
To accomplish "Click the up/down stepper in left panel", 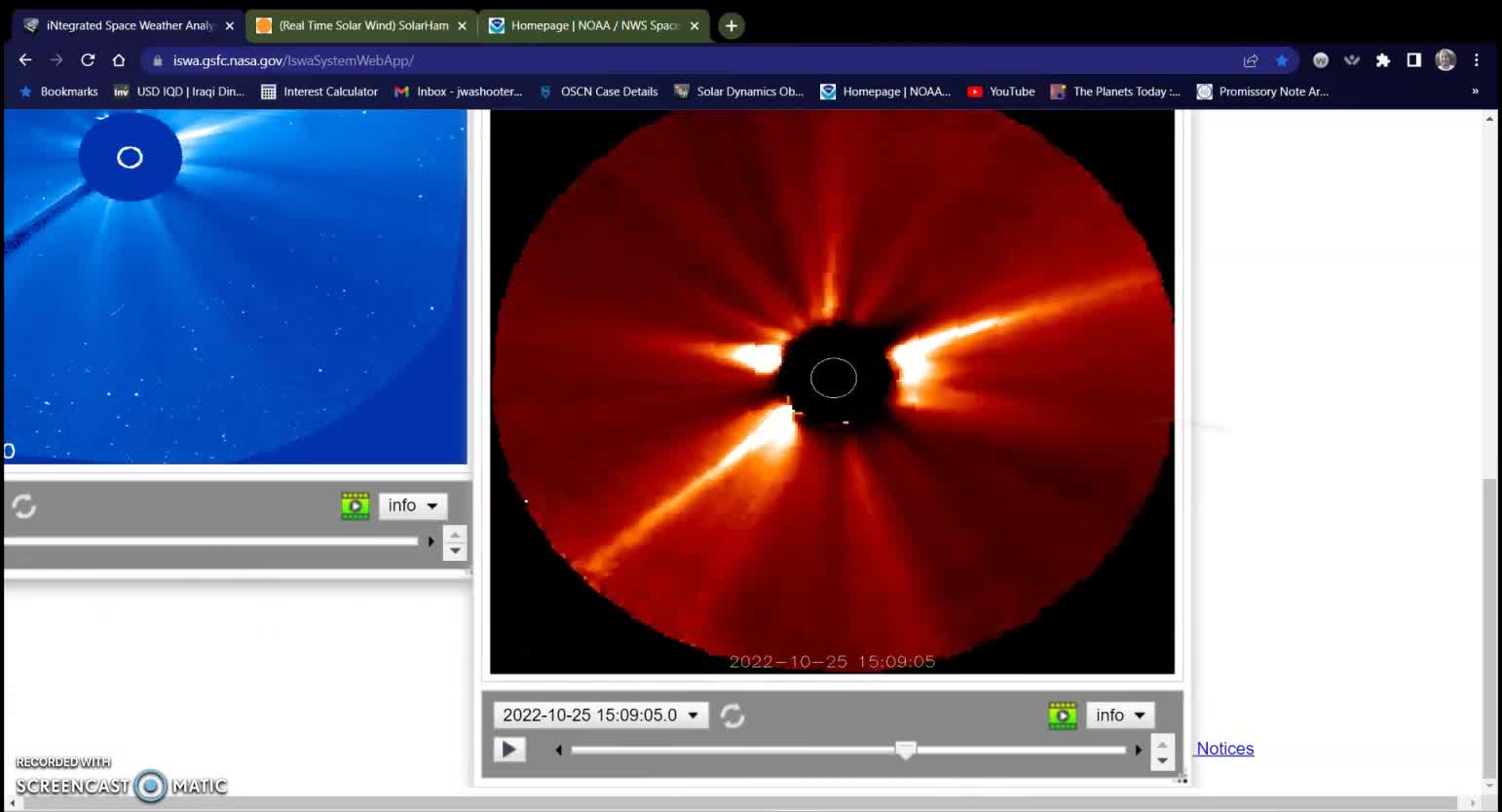I will 455,542.
